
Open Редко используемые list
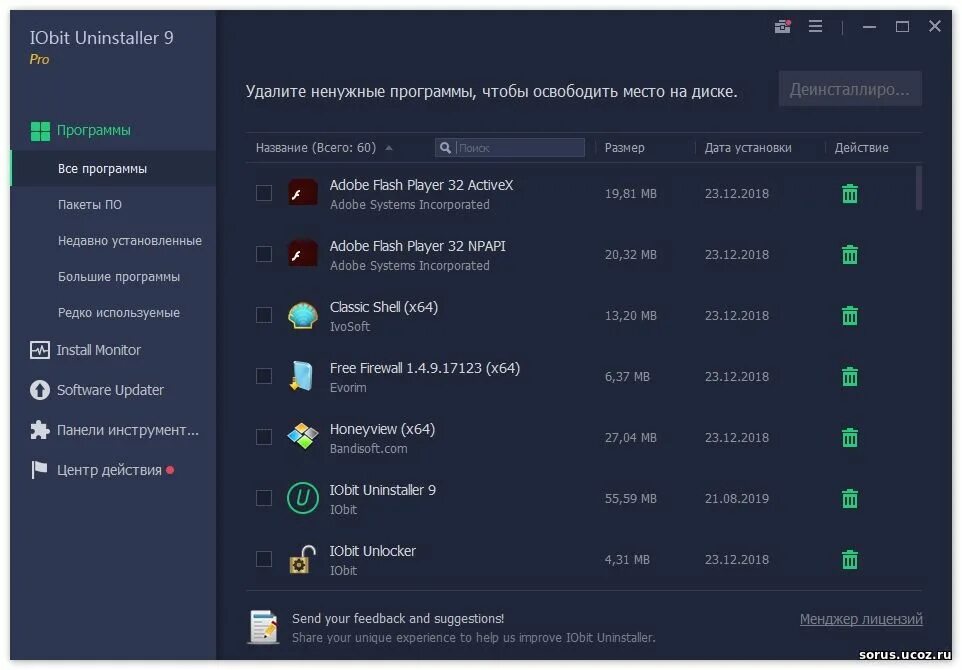pos(118,313)
